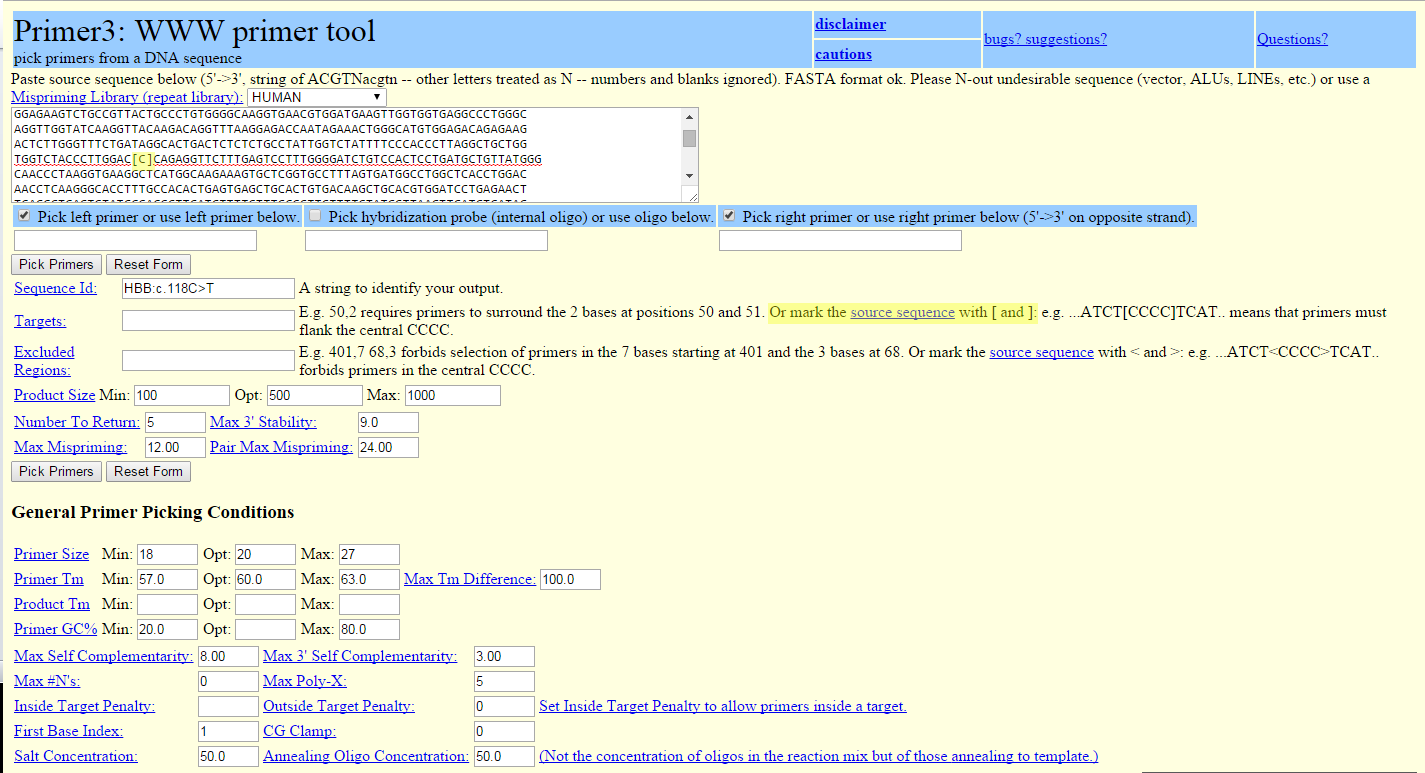Click Pick Primers button above Sequence Id
The image size is (1425, 773).
56,264
